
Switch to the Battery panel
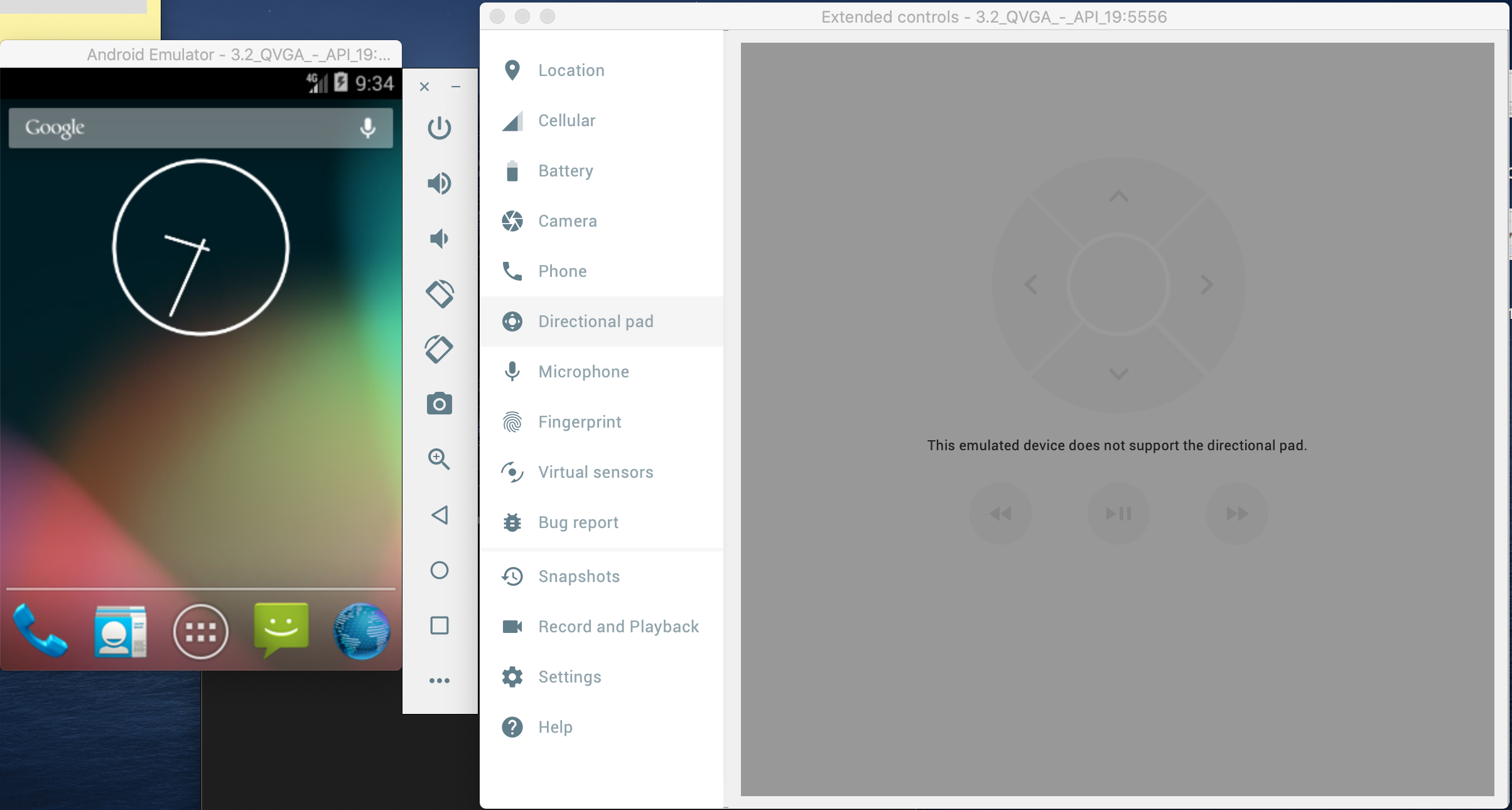click(564, 171)
